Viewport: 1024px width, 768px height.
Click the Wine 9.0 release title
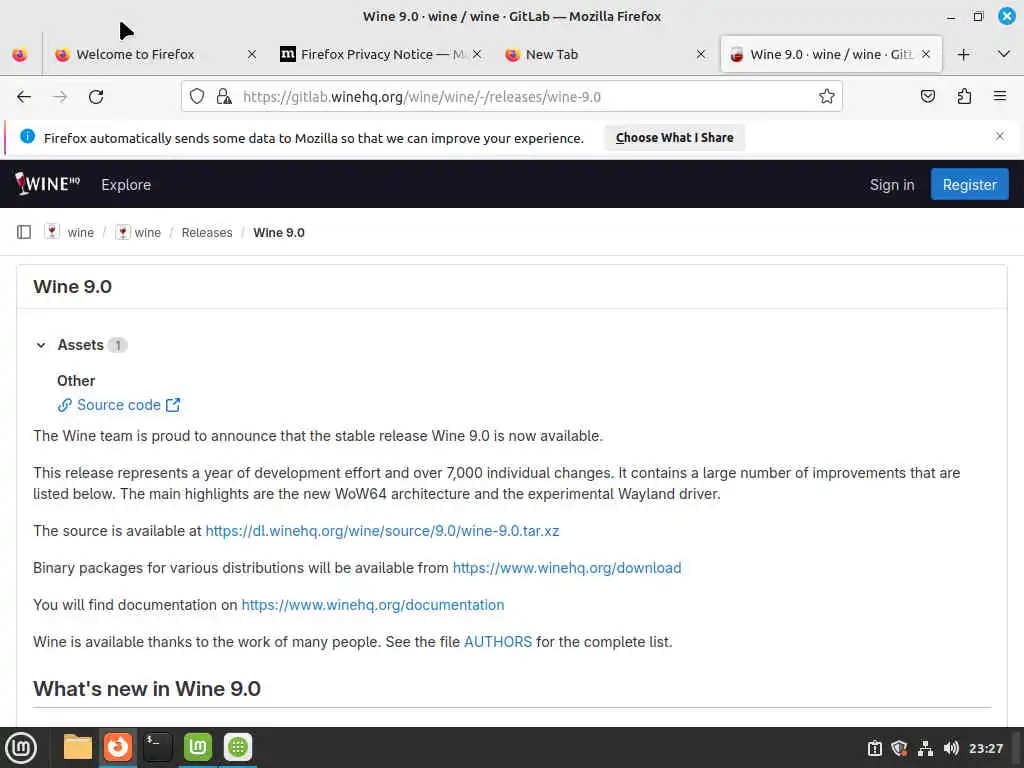tap(72, 287)
